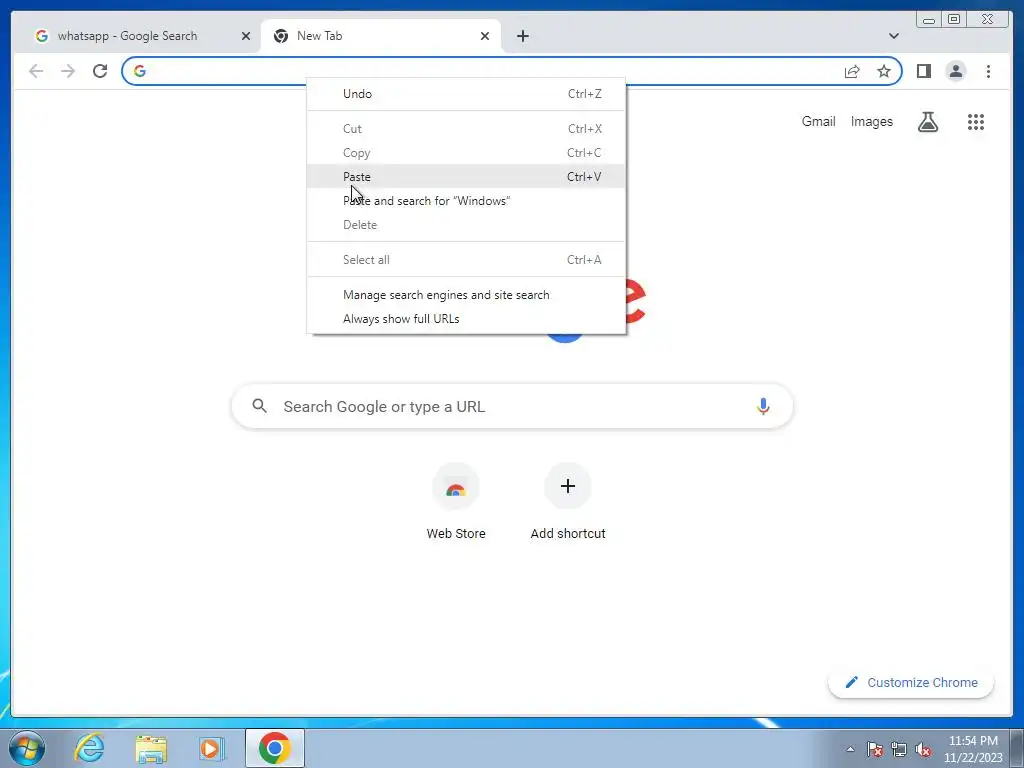Open a new tab with the plus button
The height and width of the screenshot is (768, 1024).
pos(522,36)
